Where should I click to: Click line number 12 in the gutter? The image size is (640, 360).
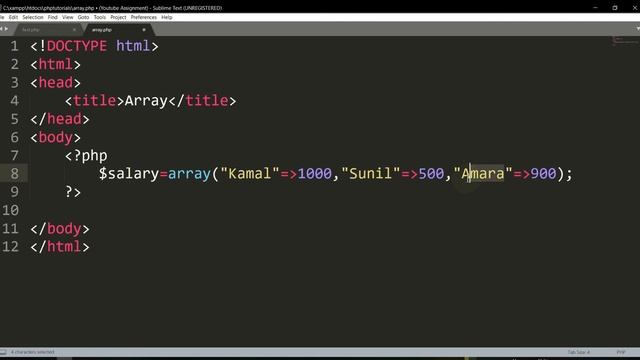coord(11,247)
